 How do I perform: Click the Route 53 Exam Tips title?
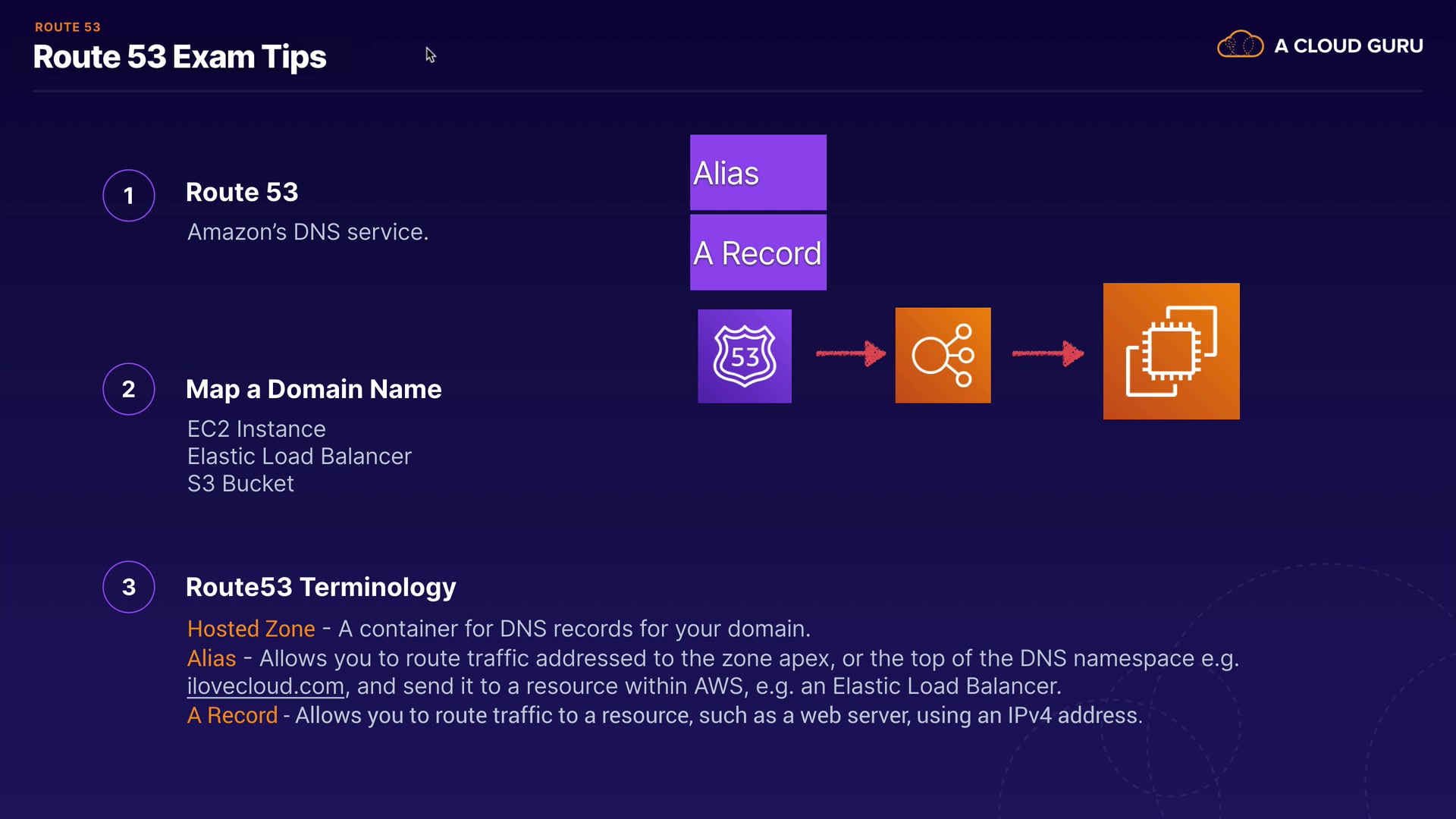180,57
